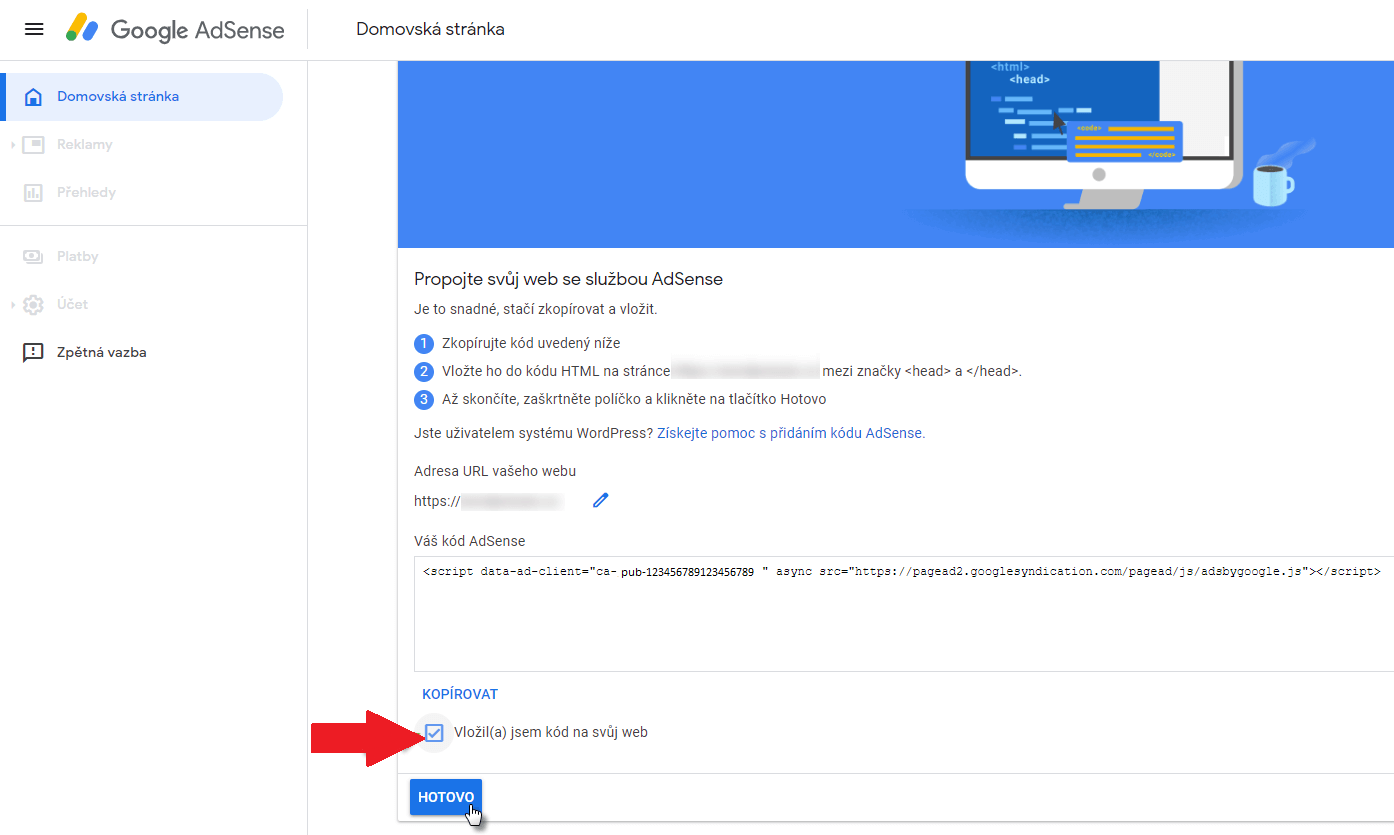Edit site URL with pencil icon

coord(600,501)
